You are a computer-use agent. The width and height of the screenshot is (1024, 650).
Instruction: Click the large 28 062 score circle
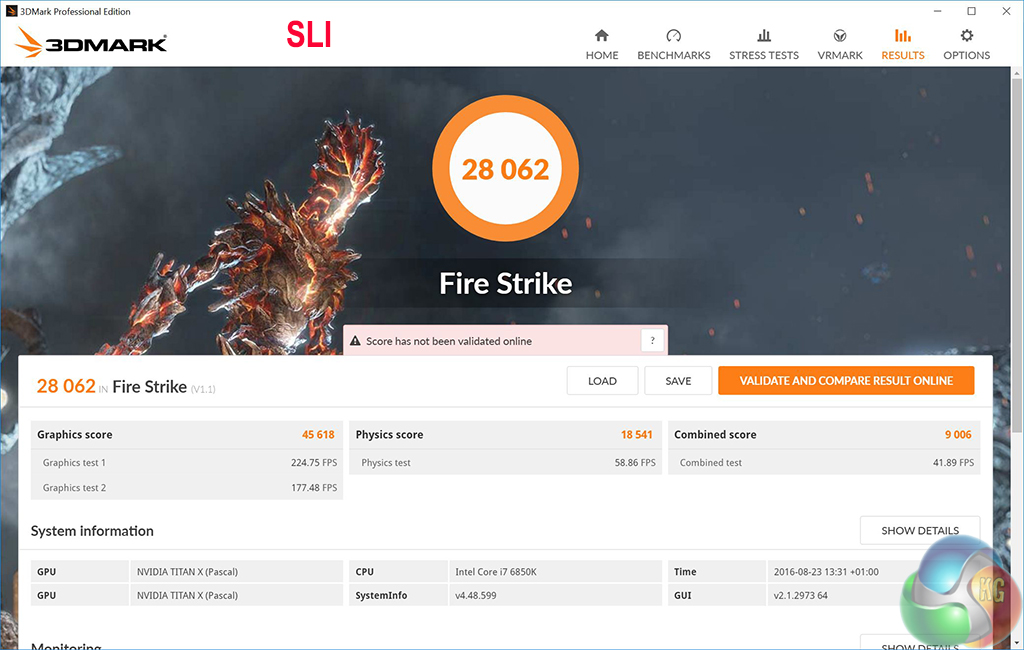(505, 169)
